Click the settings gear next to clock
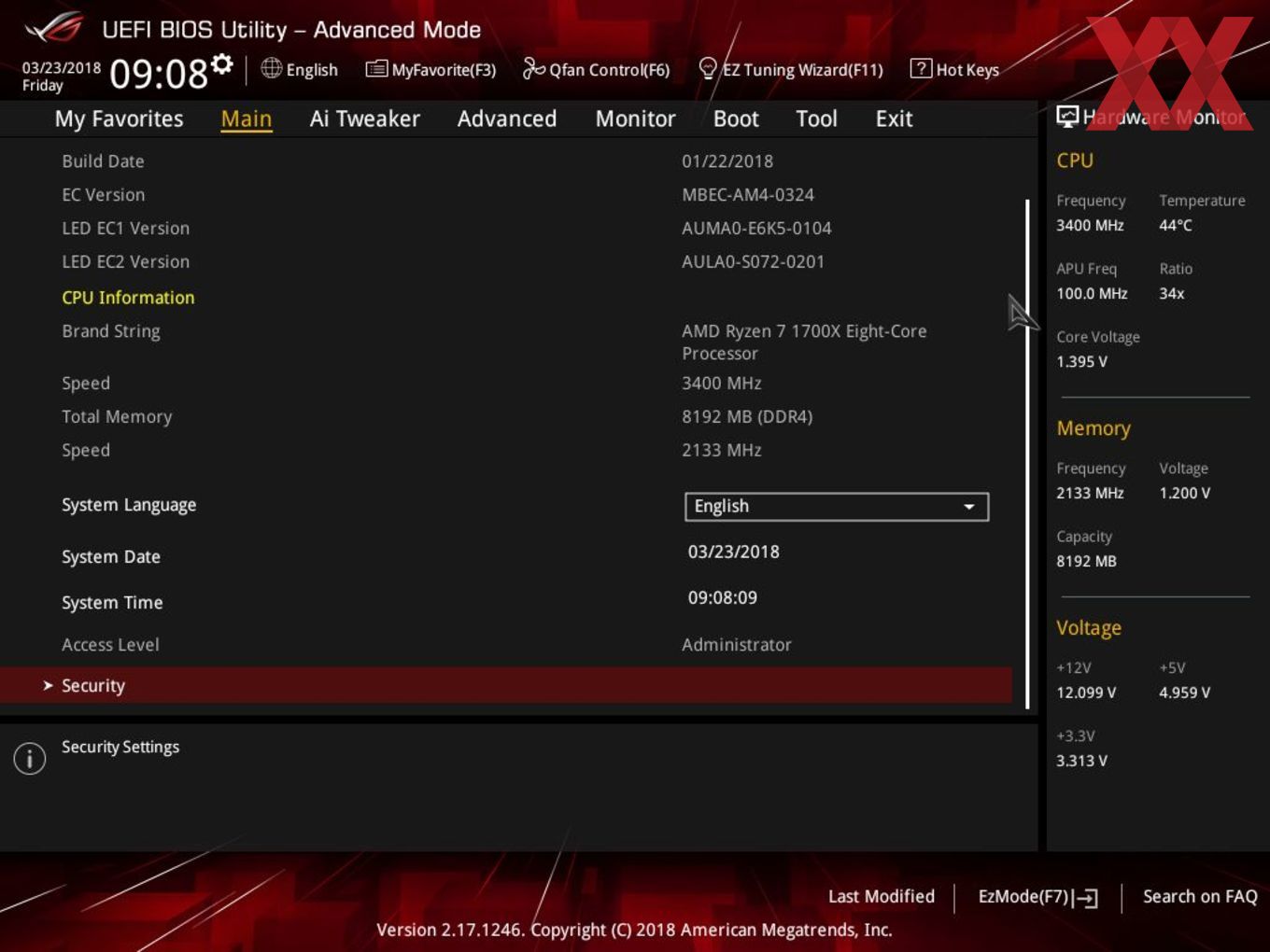The height and width of the screenshot is (952, 1270). click(x=221, y=63)
